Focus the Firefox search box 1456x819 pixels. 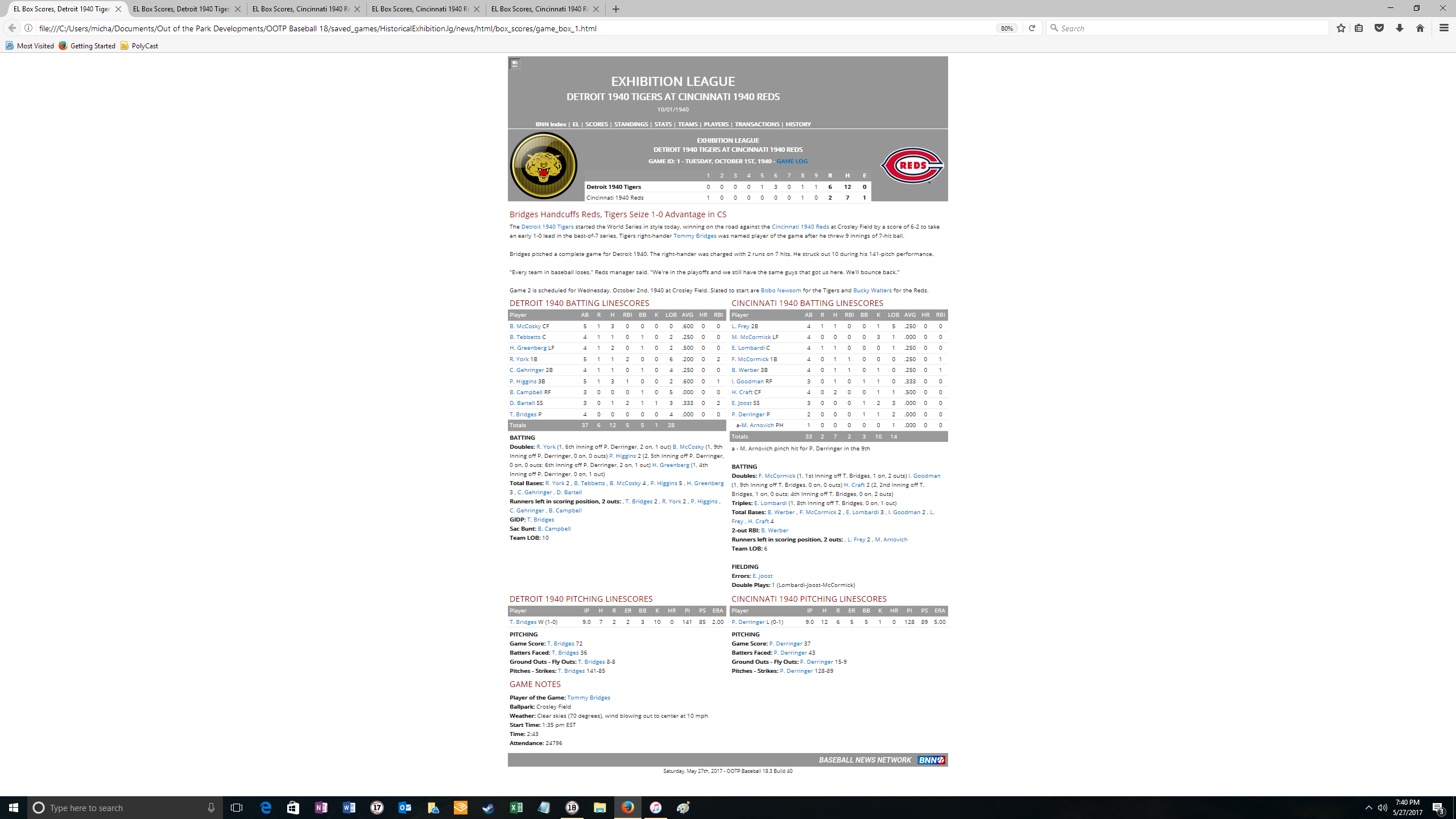coord(1189,28)
